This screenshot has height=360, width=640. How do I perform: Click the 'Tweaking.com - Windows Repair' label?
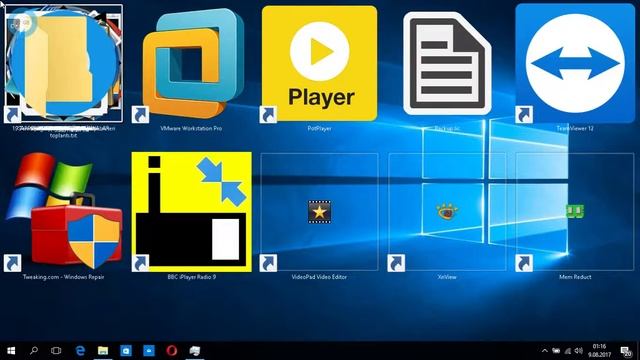point(64,277)
